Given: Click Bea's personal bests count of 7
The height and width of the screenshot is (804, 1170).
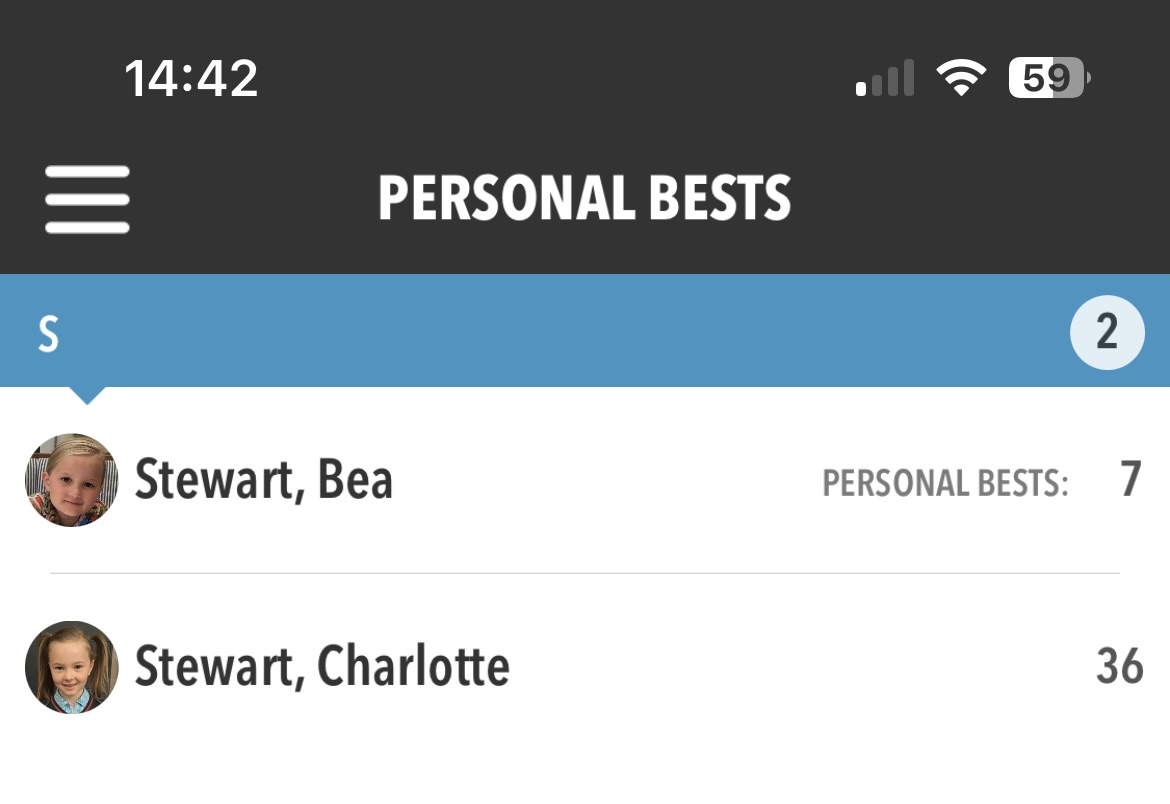Looking at the screenshot, I should coord(1130,480).
